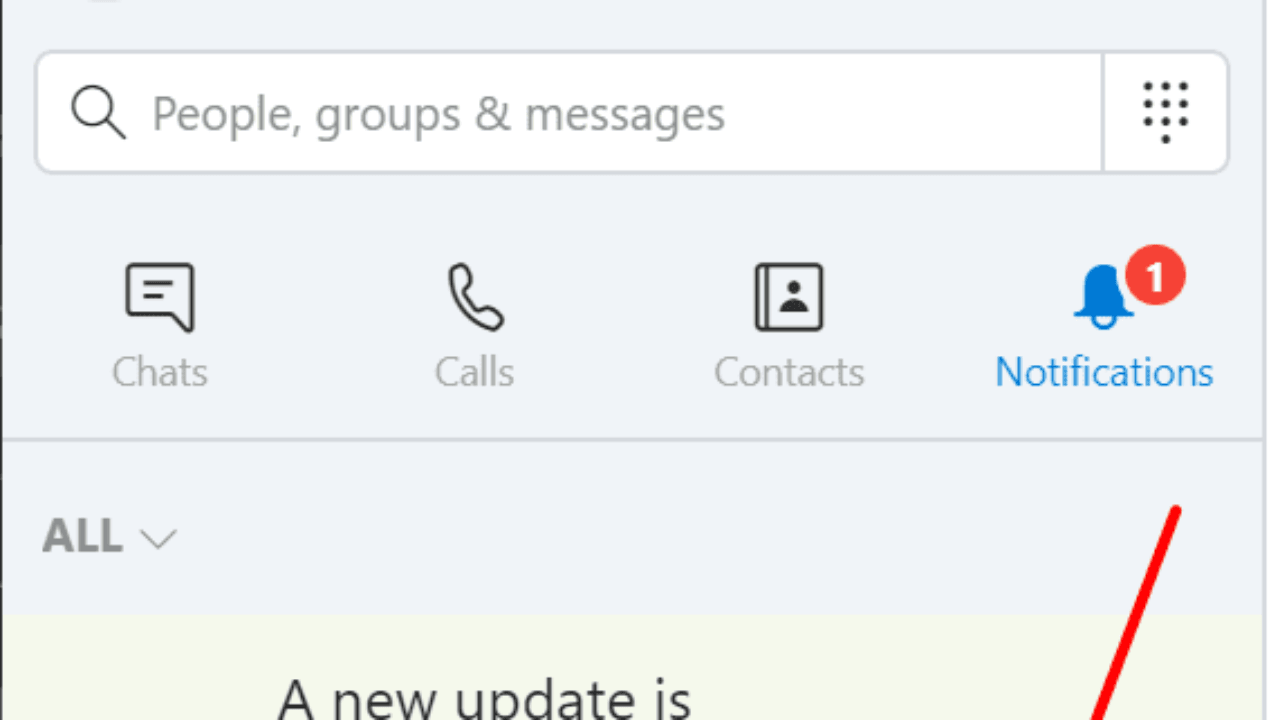Click the empty filter row right of ALL
The height and width of the screenshot is (720, 1280).
[x=720, y=538]
